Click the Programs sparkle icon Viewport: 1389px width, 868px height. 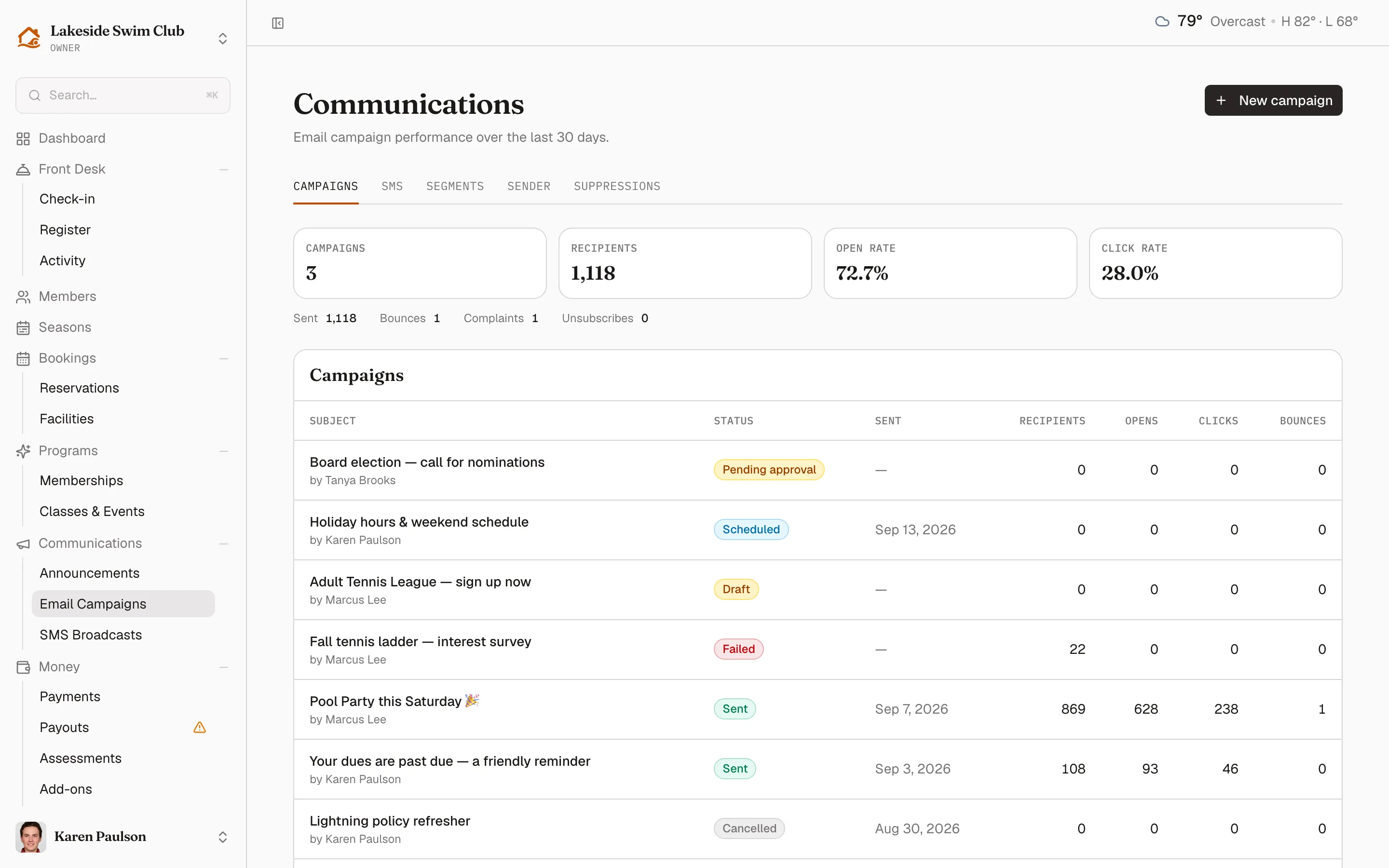tap(23, 451)
